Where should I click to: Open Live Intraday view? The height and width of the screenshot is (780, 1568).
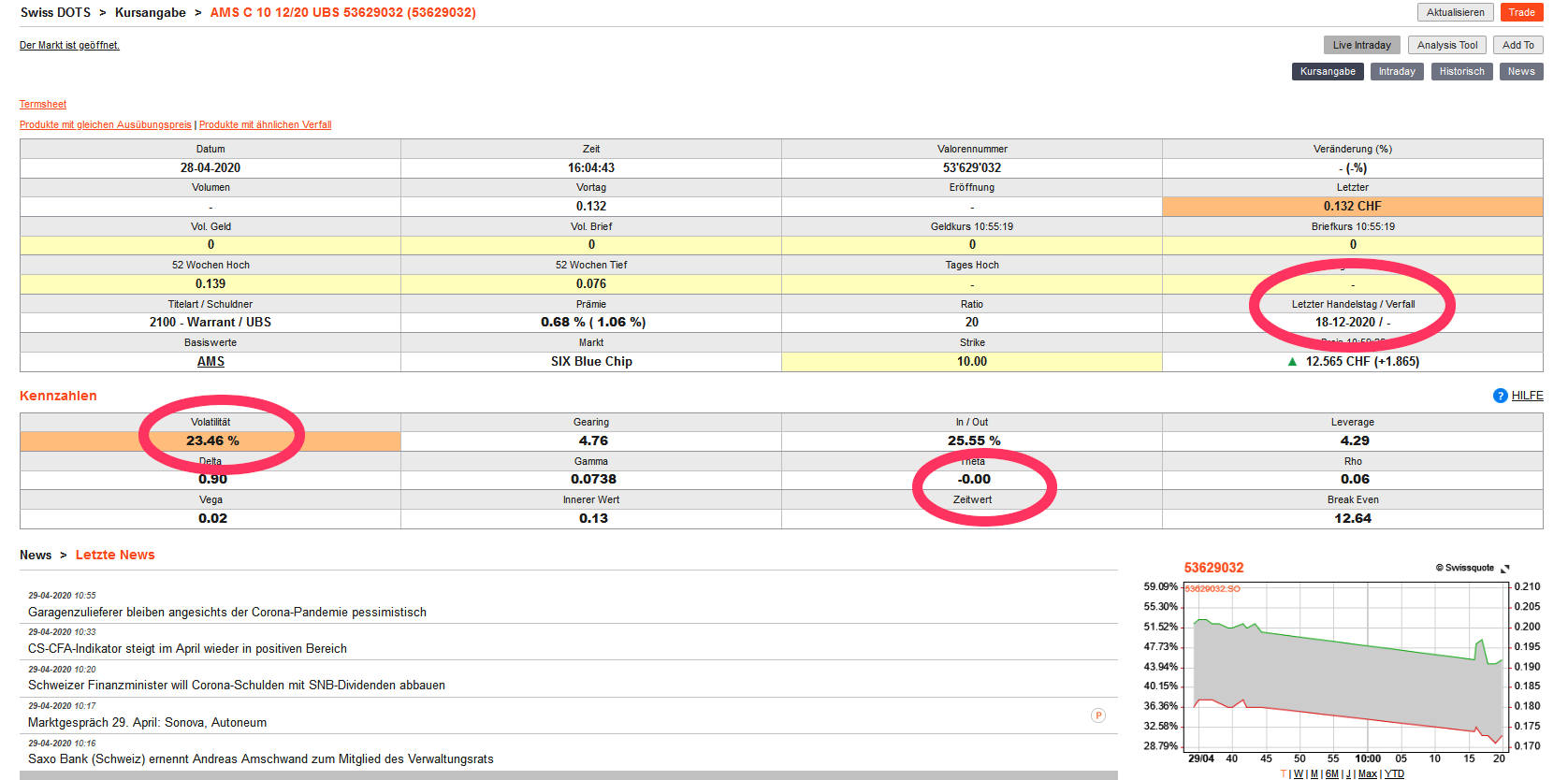(x=1362, y=45)
